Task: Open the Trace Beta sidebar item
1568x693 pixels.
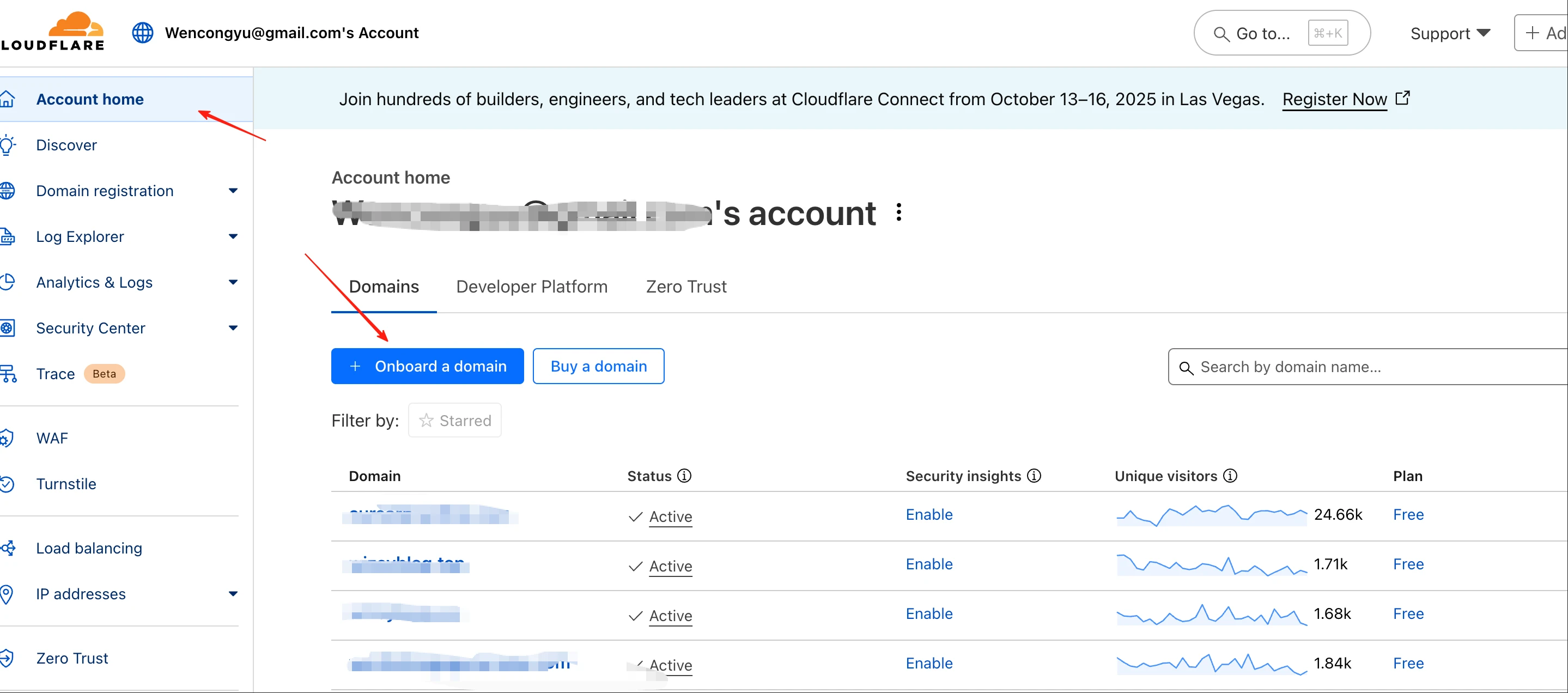Action: coord(80,374)
